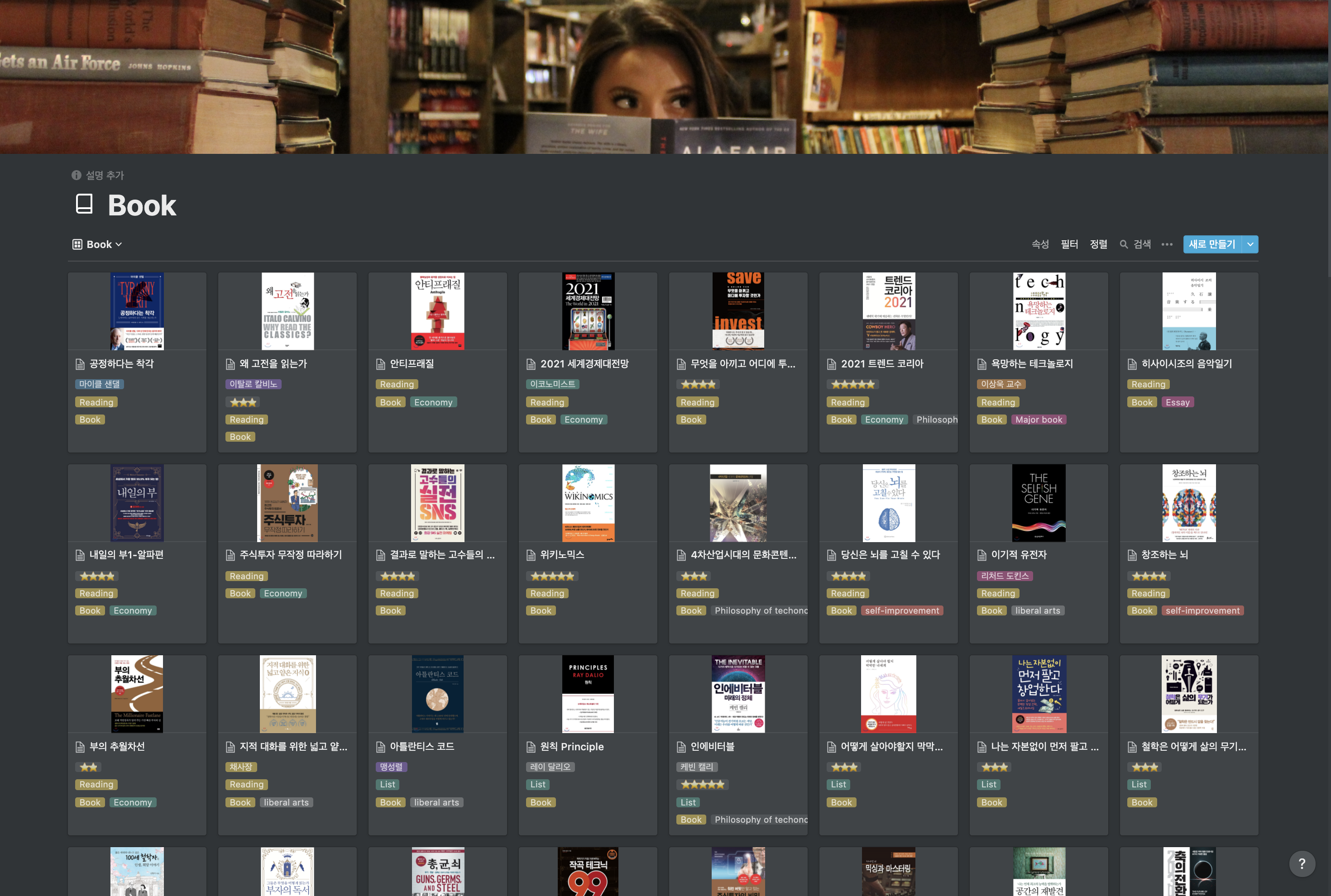Click page icon of 인에비터블

point(681,747)
